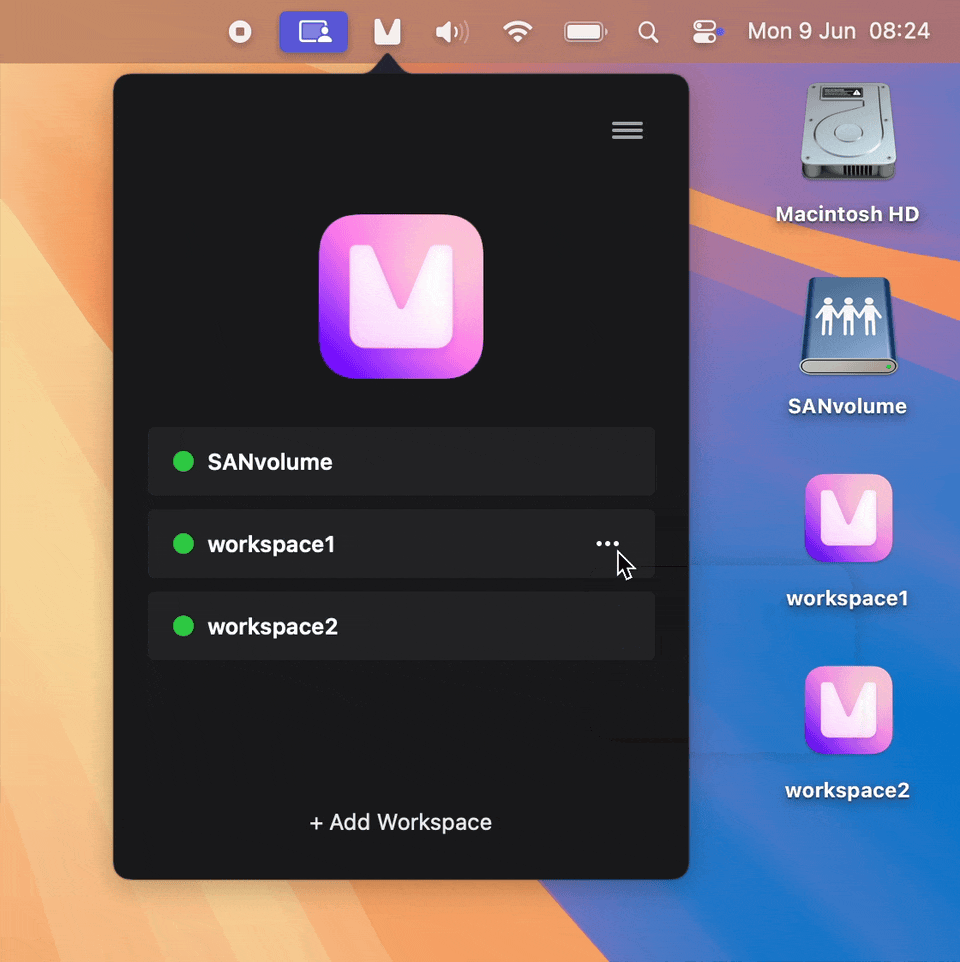
Task: Open Spotlight search in the menu bar
Action: (x=648, y=32)
